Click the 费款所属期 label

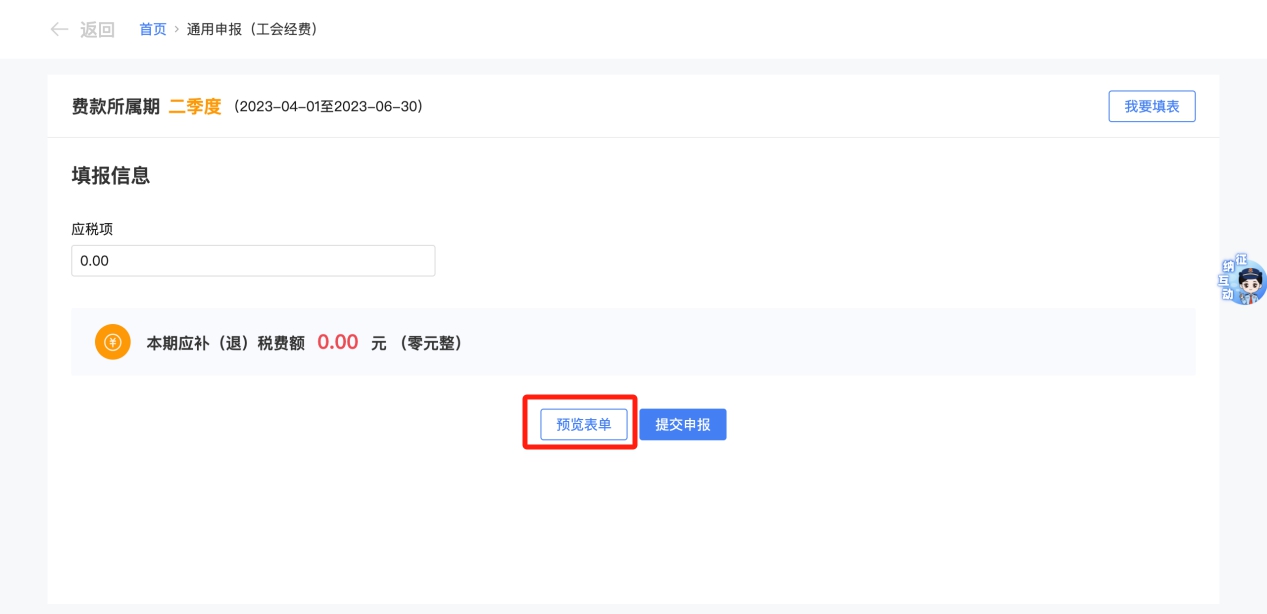(115, 106)
